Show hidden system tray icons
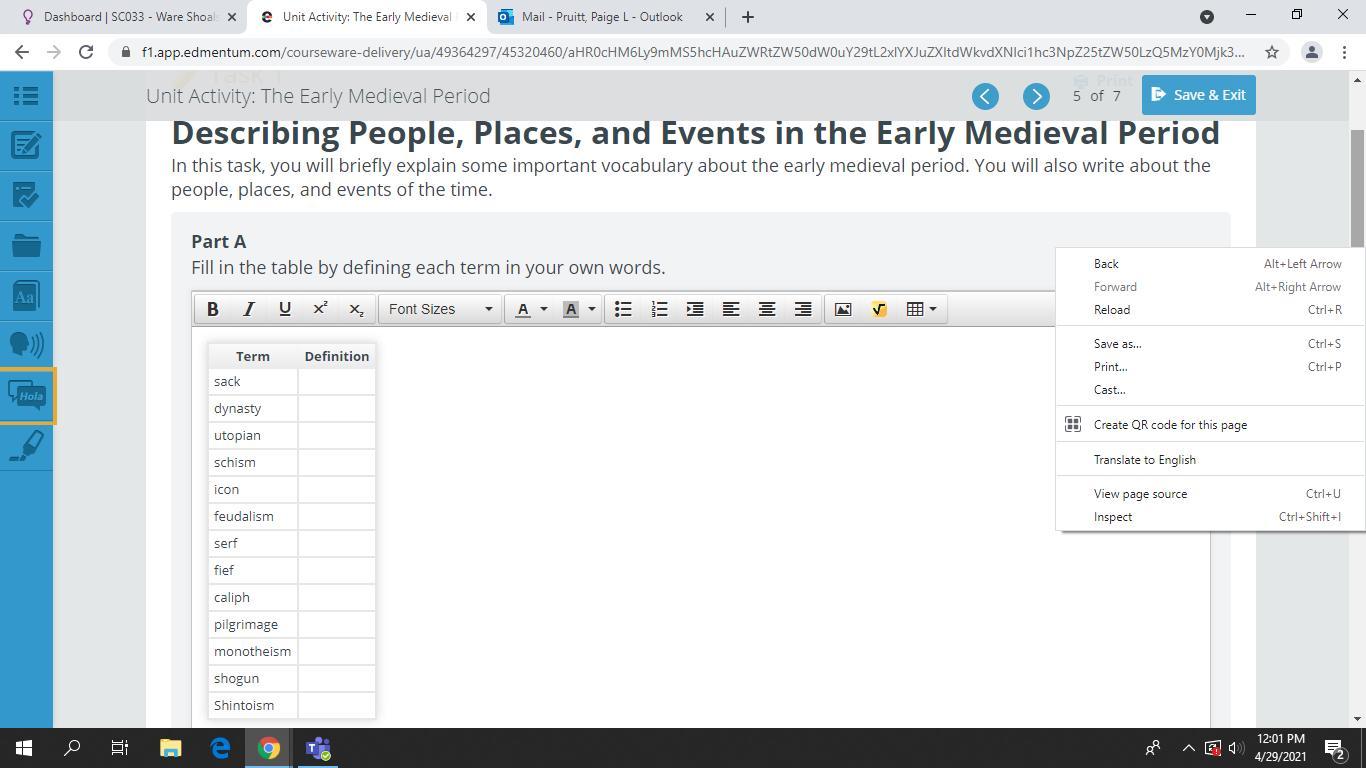Screen dimensions: 1366x768 [x=1189, y=748]
